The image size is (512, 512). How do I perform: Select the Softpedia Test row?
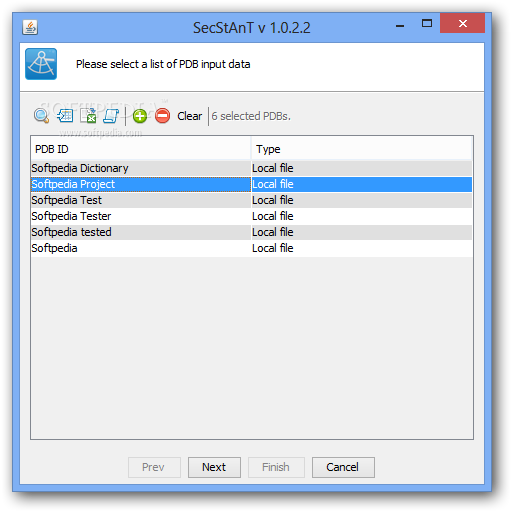[x=252, y=200]
